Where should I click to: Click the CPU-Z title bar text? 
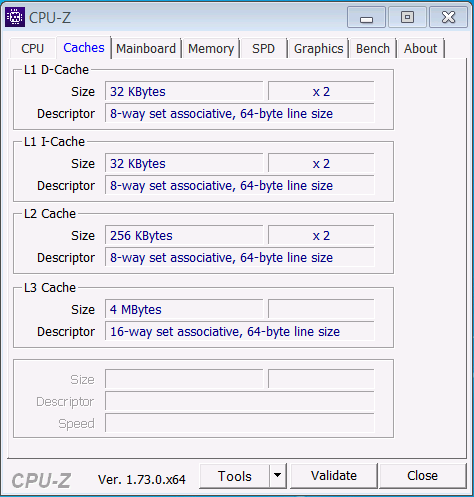50,17
